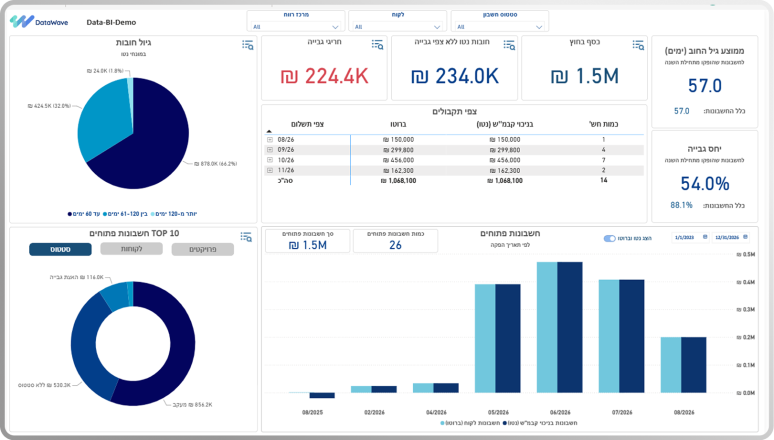
Task: Expand the 11/26 row in forecast table
Action: pos(270,170)
